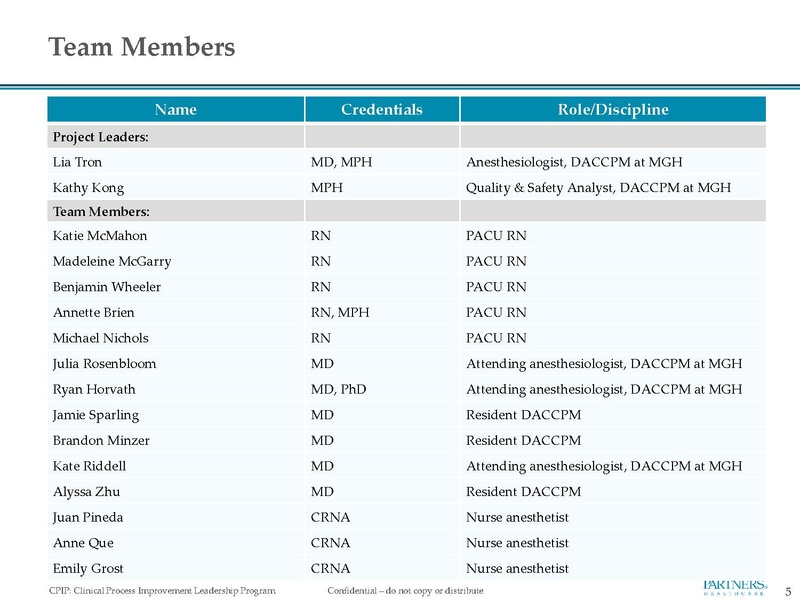The width and height of the screenshot is (800, 600).
Task: Click the "Quality & Safety Analyst" role cell
Action: point(598,187)
